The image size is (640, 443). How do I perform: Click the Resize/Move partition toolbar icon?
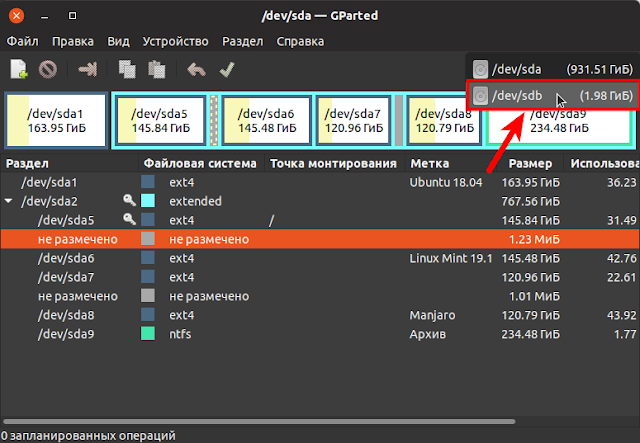[87, 69]
